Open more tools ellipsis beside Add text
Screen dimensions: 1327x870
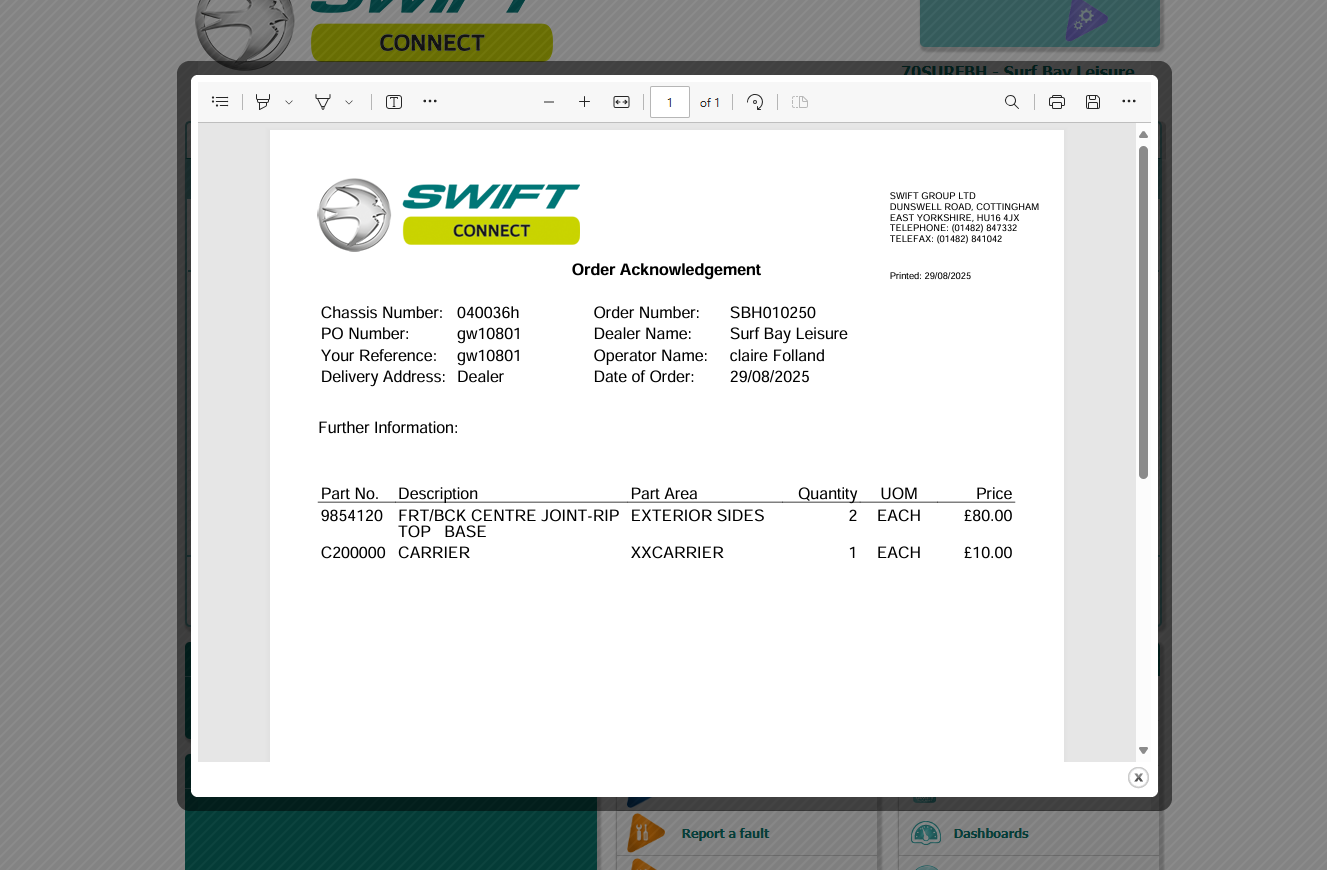pyautogui.click(x=430, y=102)
